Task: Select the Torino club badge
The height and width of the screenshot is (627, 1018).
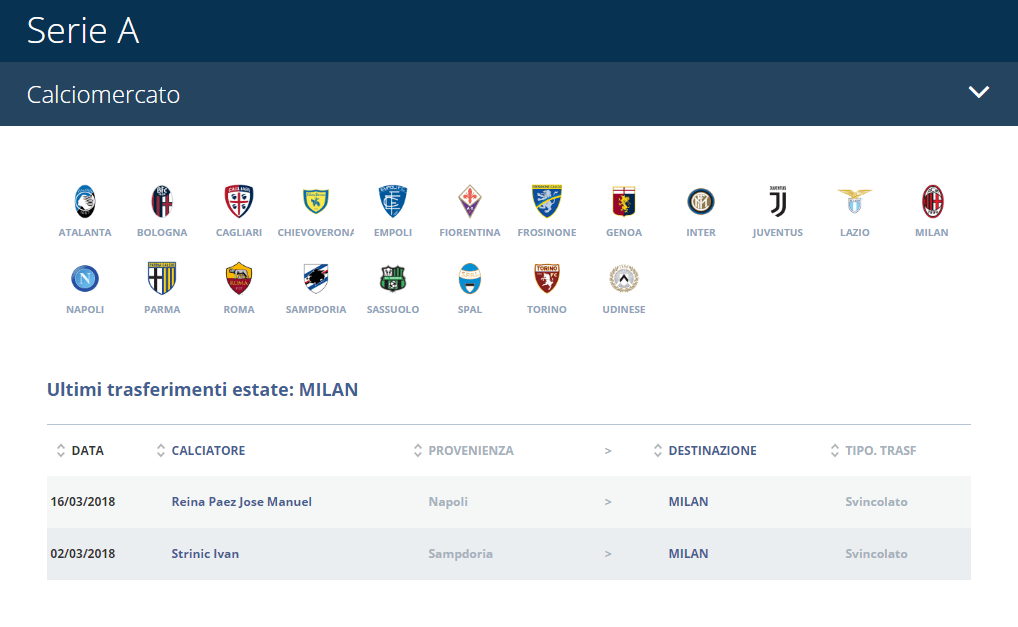Action: (547, 279)
